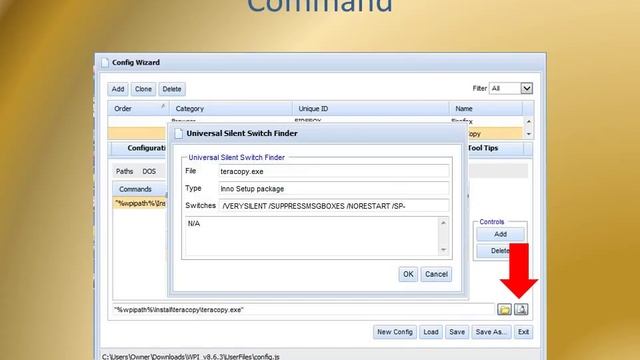Screen dimensions: 640x360
Task: Click the Load button
Action: (431, 332)
